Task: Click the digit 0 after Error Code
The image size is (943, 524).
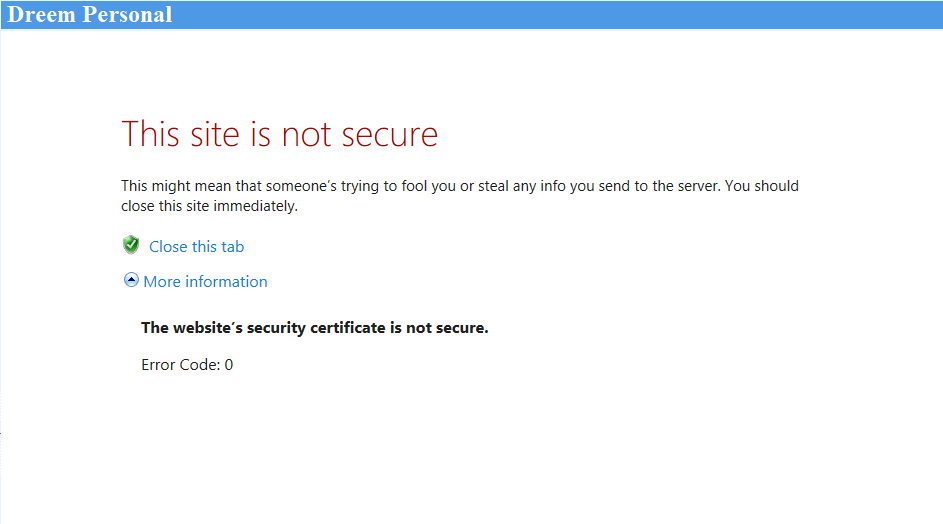Action: click(x=229, y=365)
